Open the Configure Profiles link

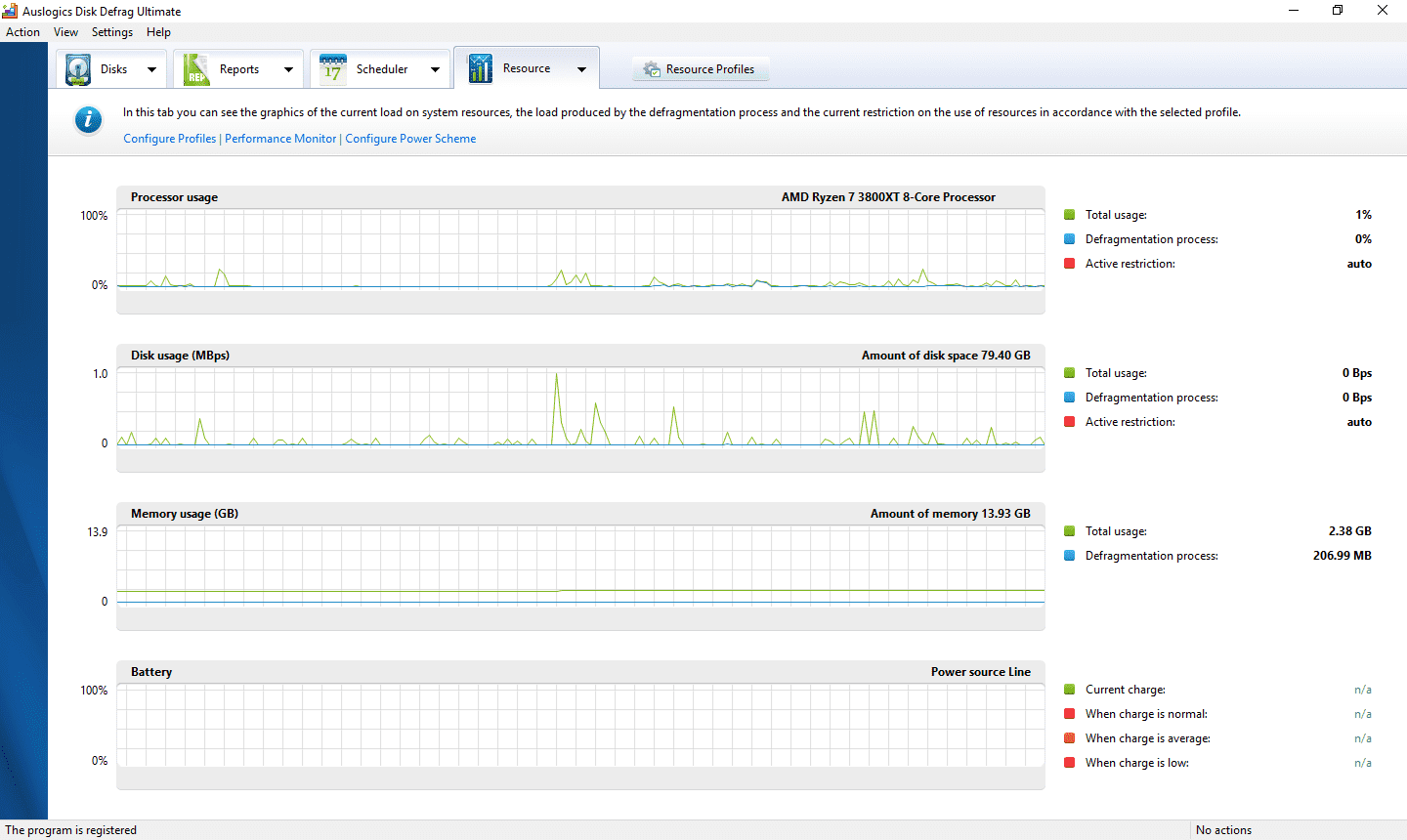[170, 139]
